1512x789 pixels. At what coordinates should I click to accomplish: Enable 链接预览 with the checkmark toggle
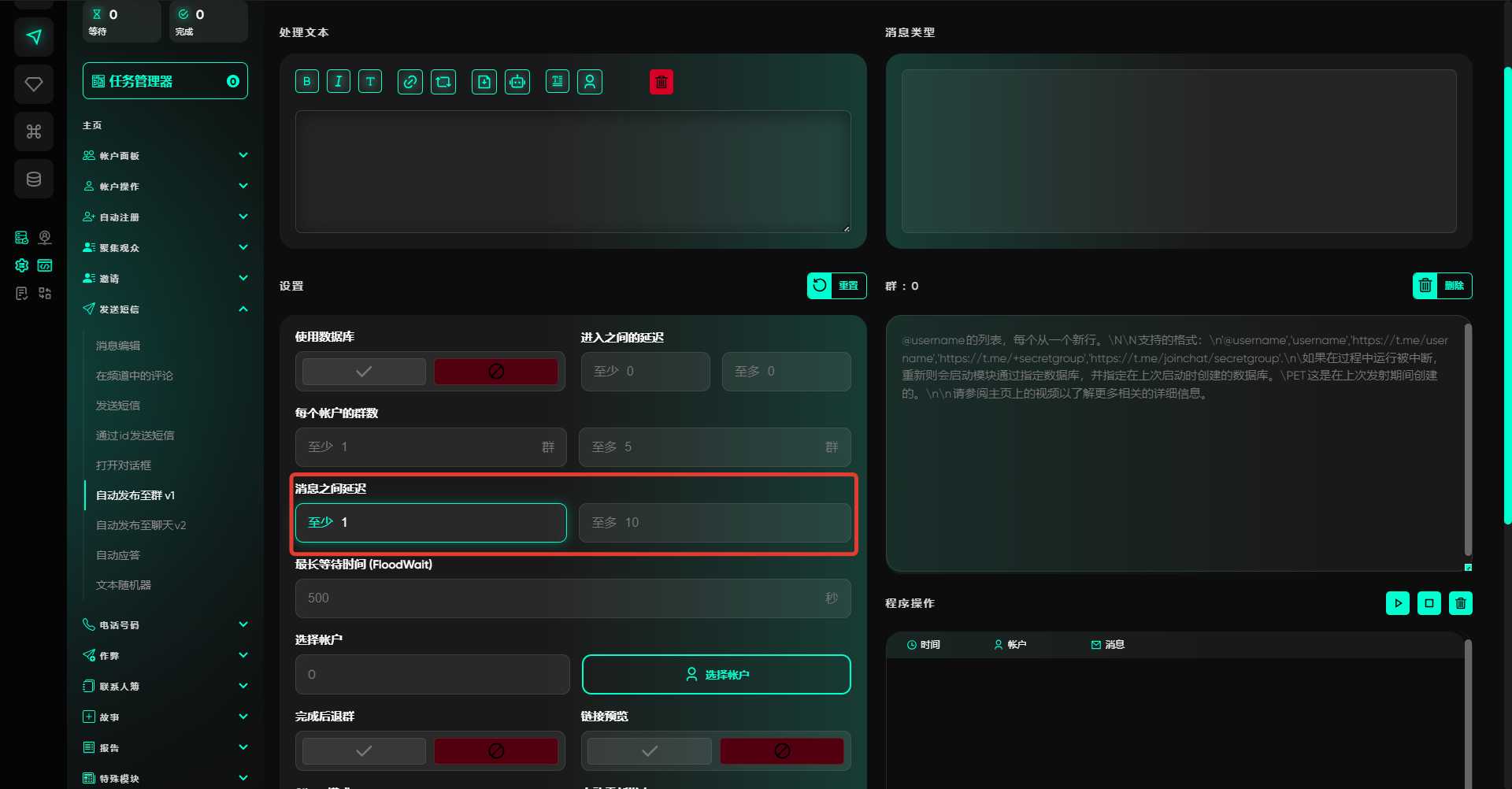pos(650,751)
